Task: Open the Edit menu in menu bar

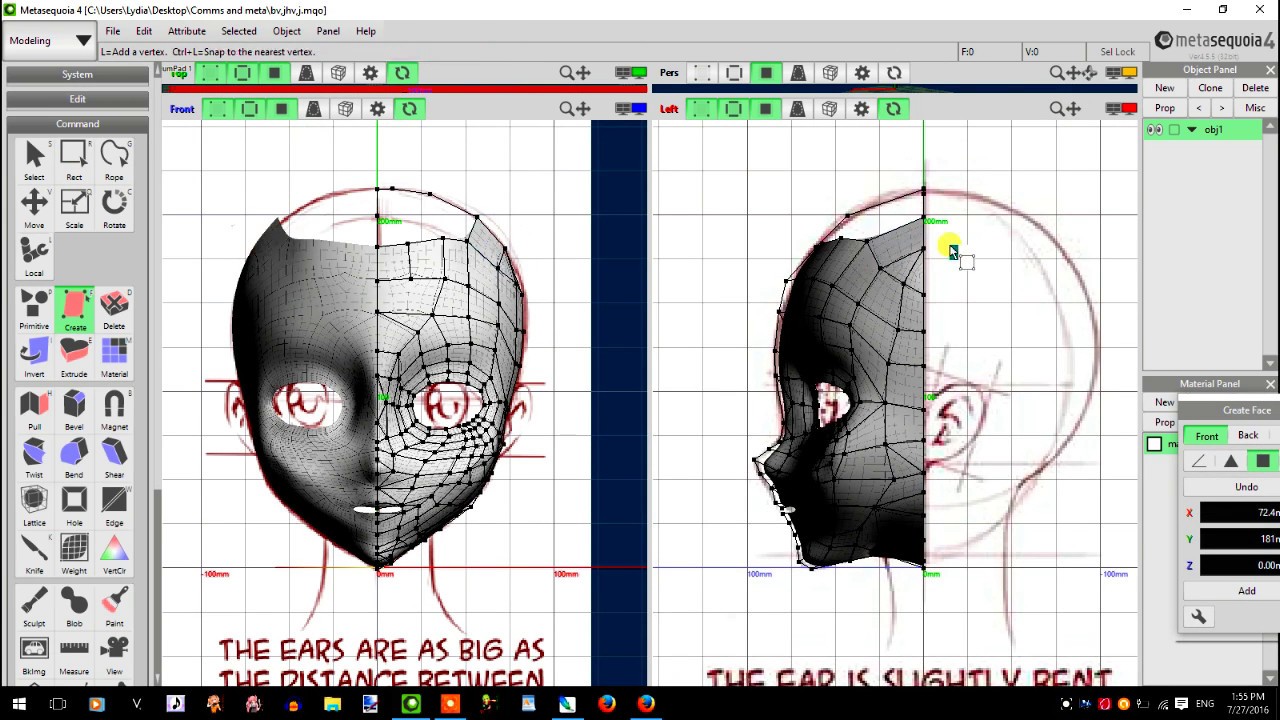Action: pos(144,31)
